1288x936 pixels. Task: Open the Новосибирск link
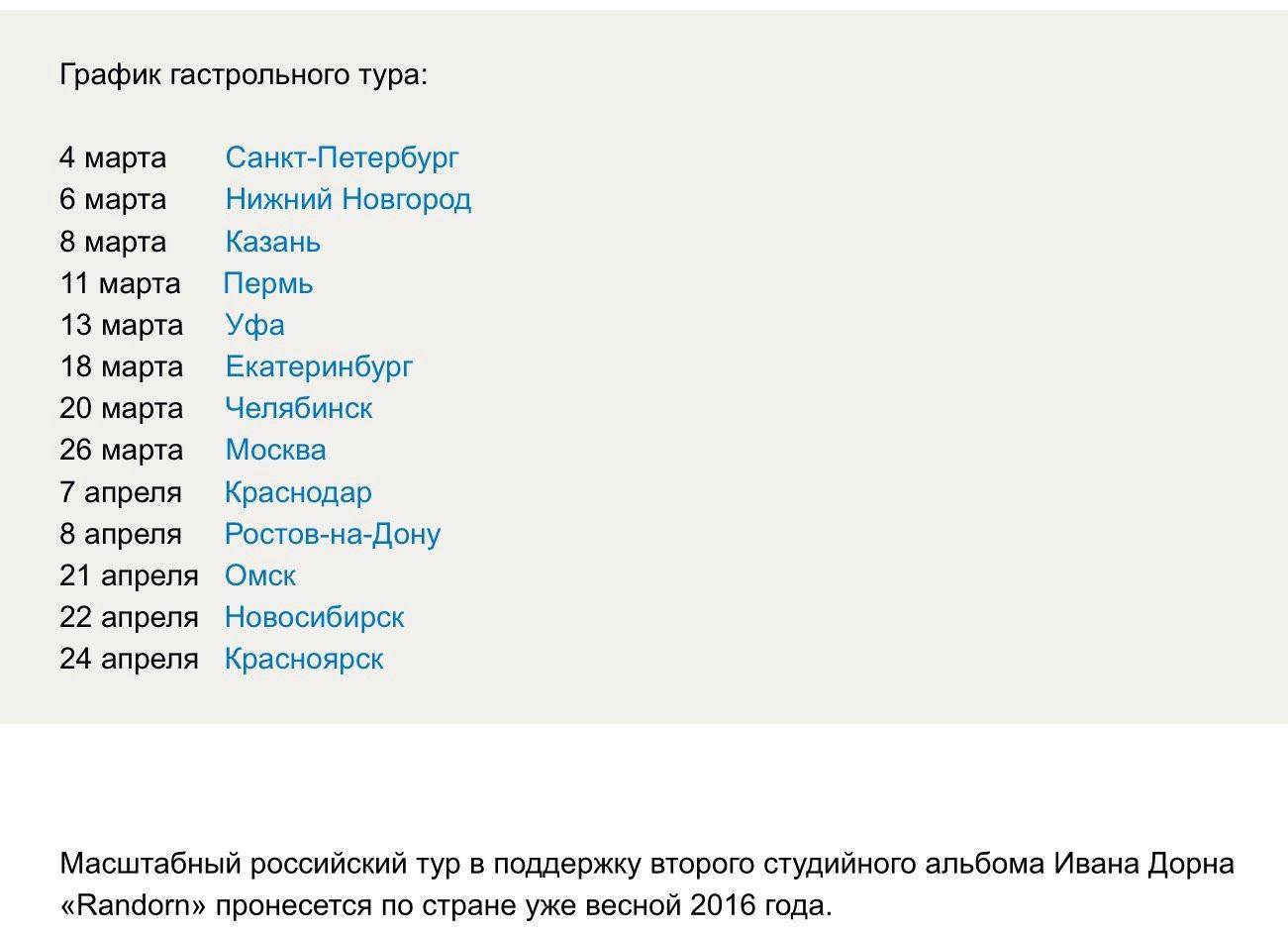(315, 617)
